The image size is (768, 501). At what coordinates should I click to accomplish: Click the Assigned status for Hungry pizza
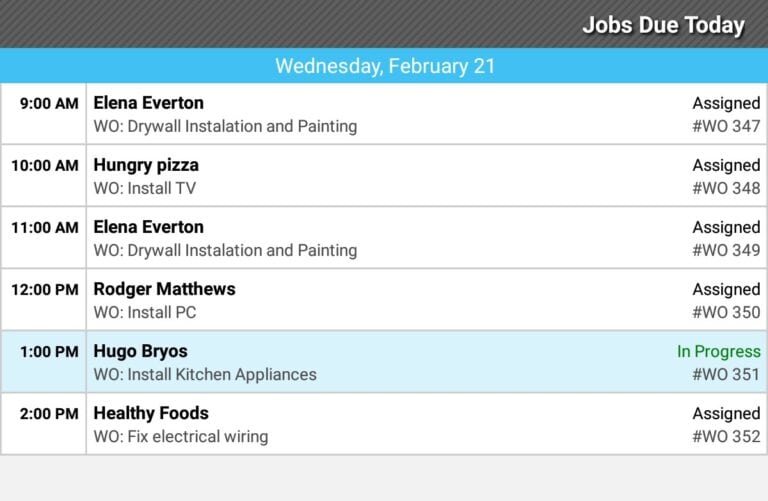click(726, 165)
